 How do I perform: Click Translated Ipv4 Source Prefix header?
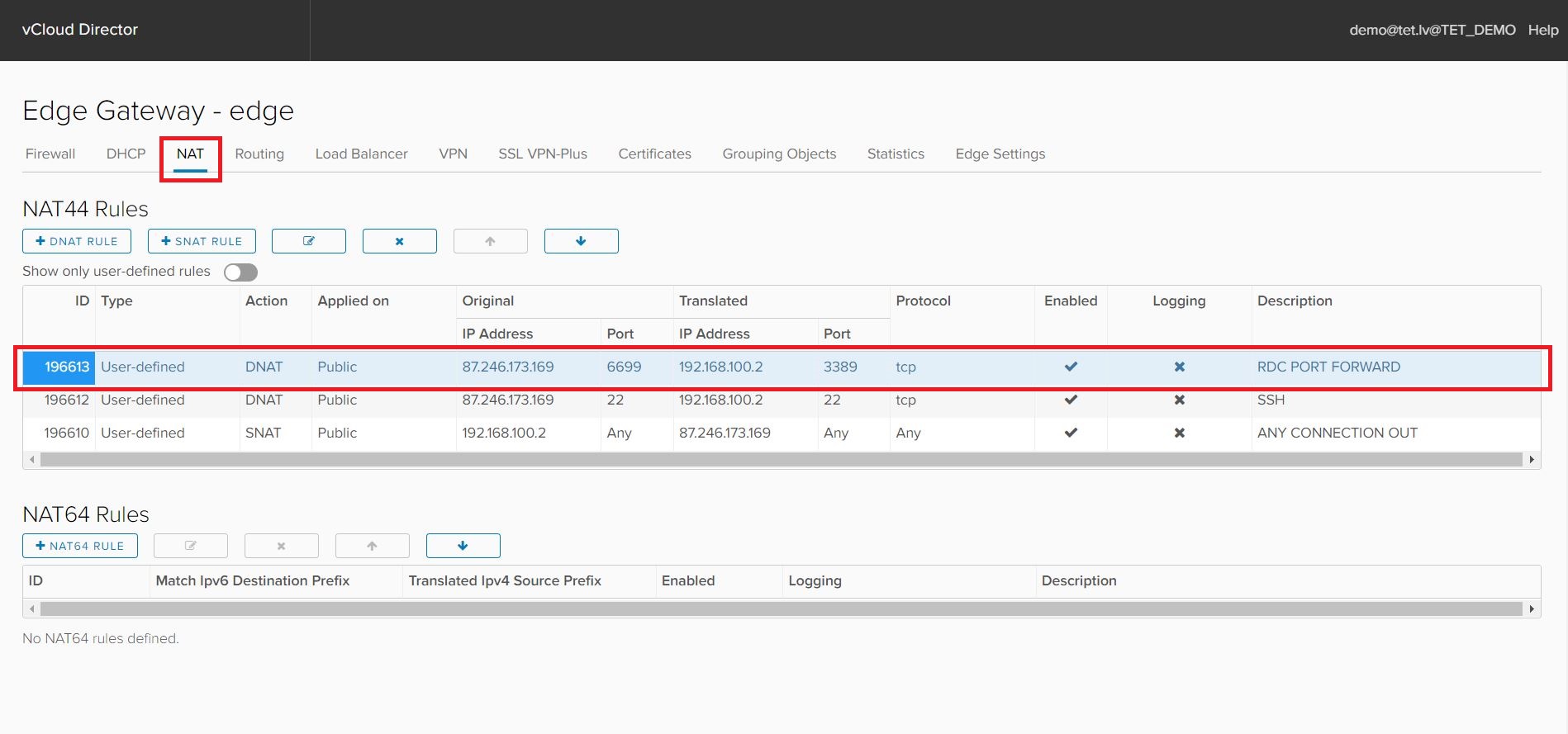click(x=505, y=580)
